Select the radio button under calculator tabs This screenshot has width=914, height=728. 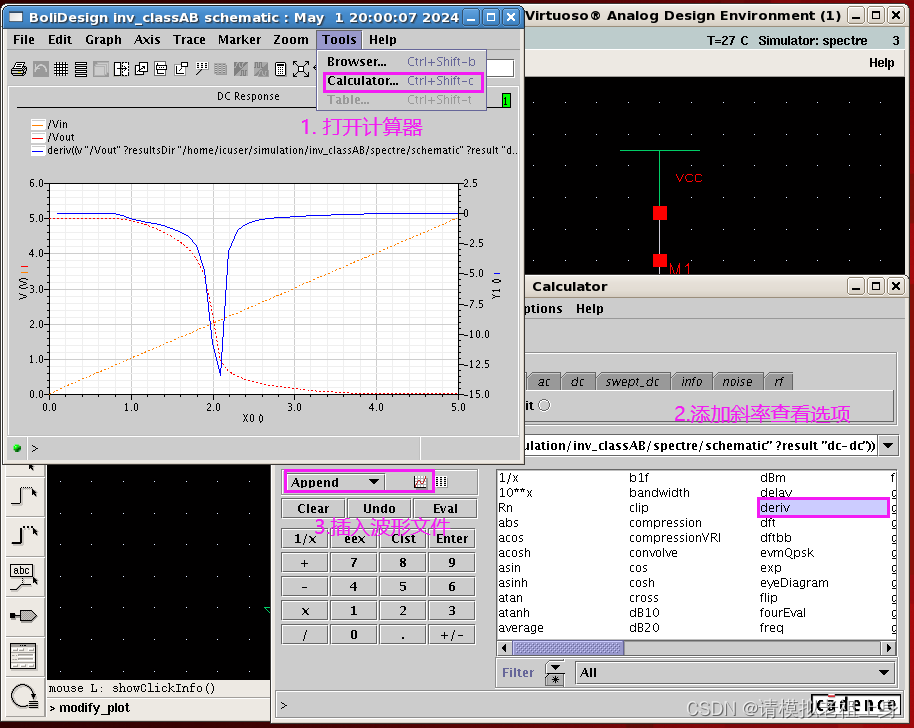coord(545,405)
